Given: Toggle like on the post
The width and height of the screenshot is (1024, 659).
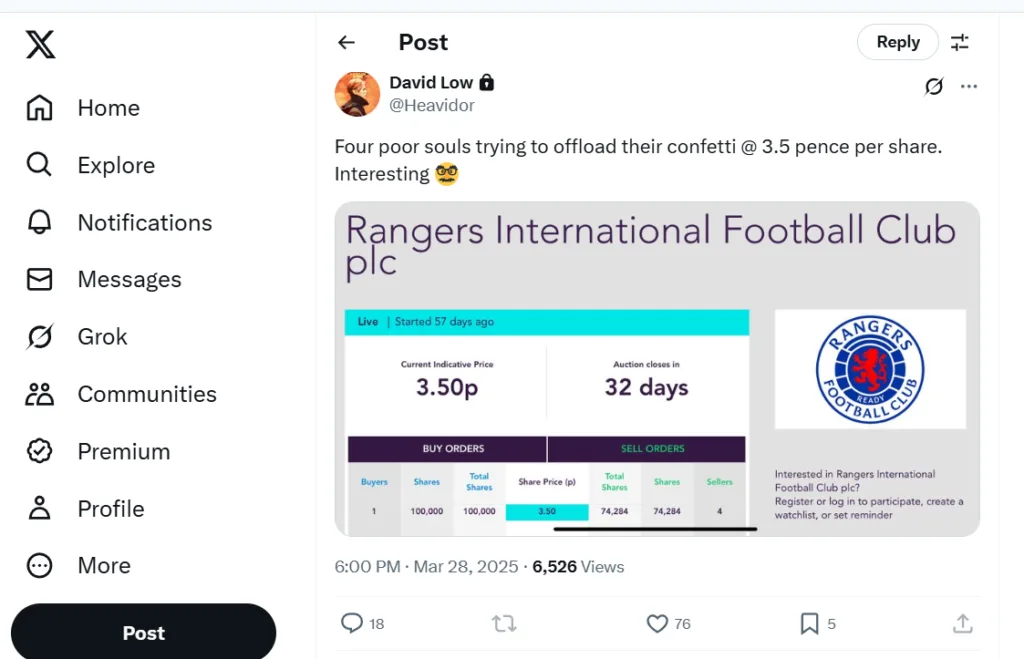Looking at the screenshot, I should [657, 624].
